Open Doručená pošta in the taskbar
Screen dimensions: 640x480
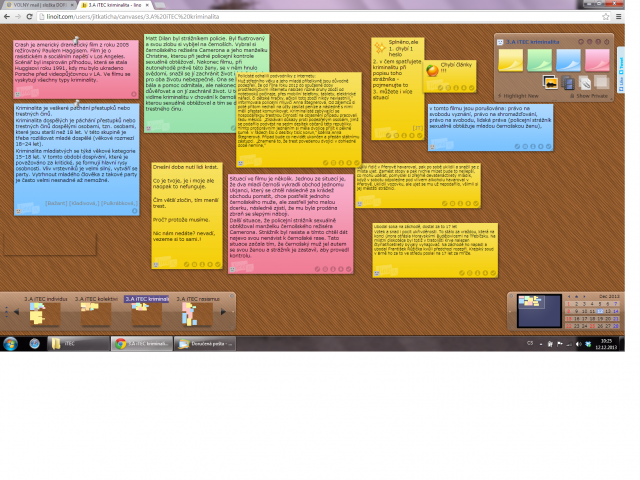point(205,344)
